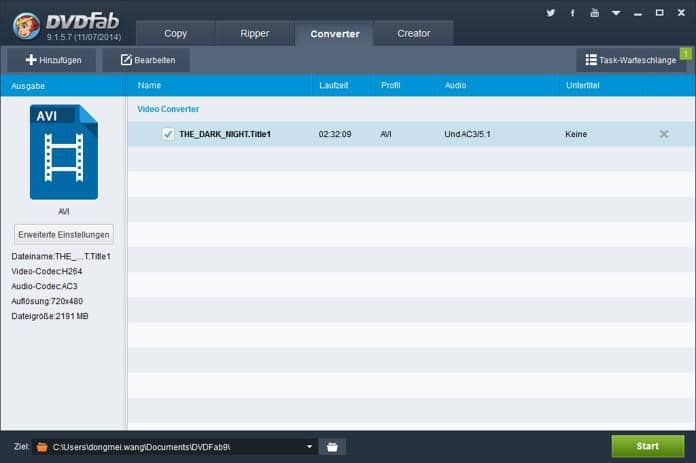This screenshot has width=696, height=463.
Task: Click the AVI profile cell
Action: point(386,134)
